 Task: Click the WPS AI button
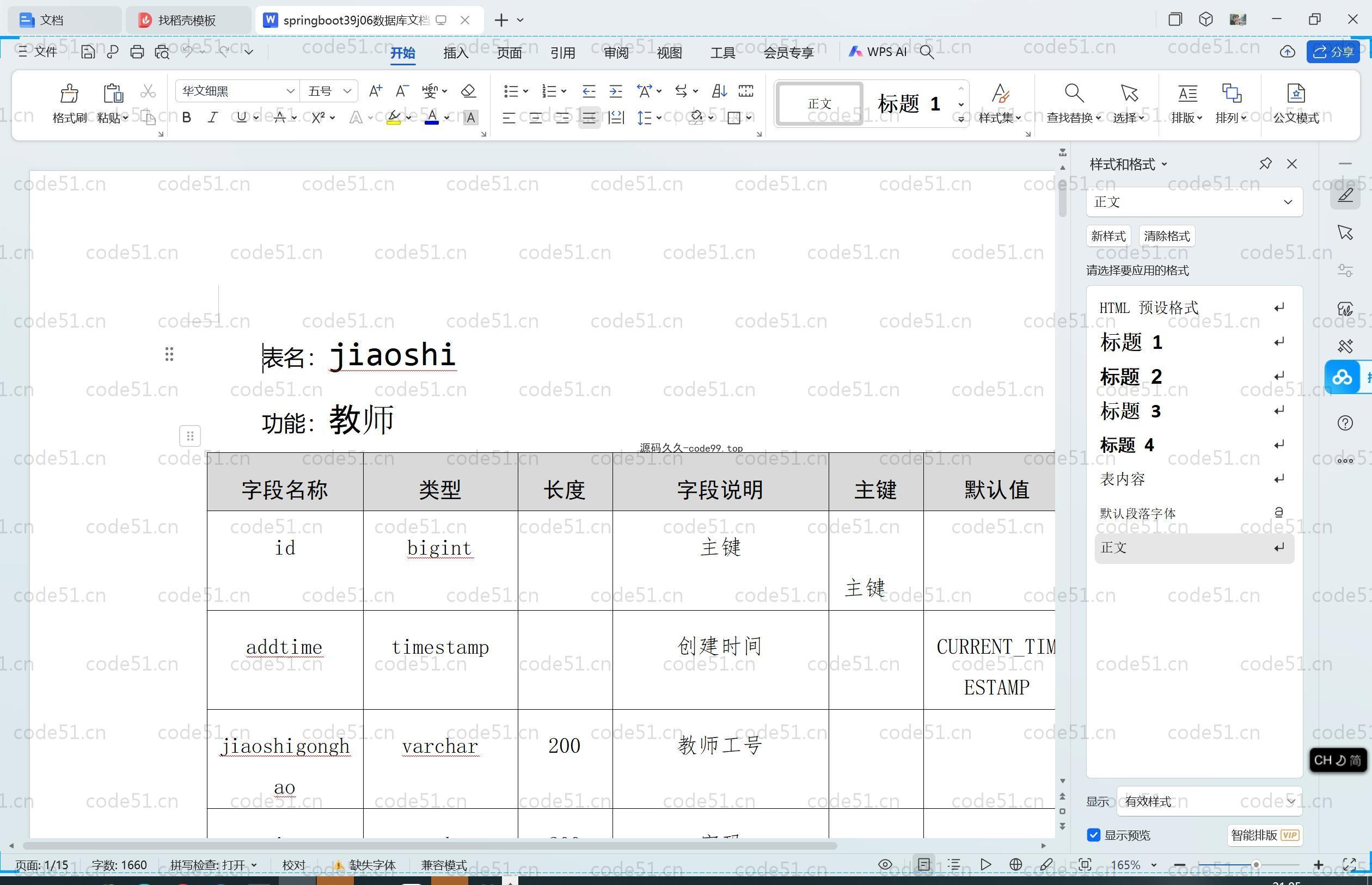878,52
